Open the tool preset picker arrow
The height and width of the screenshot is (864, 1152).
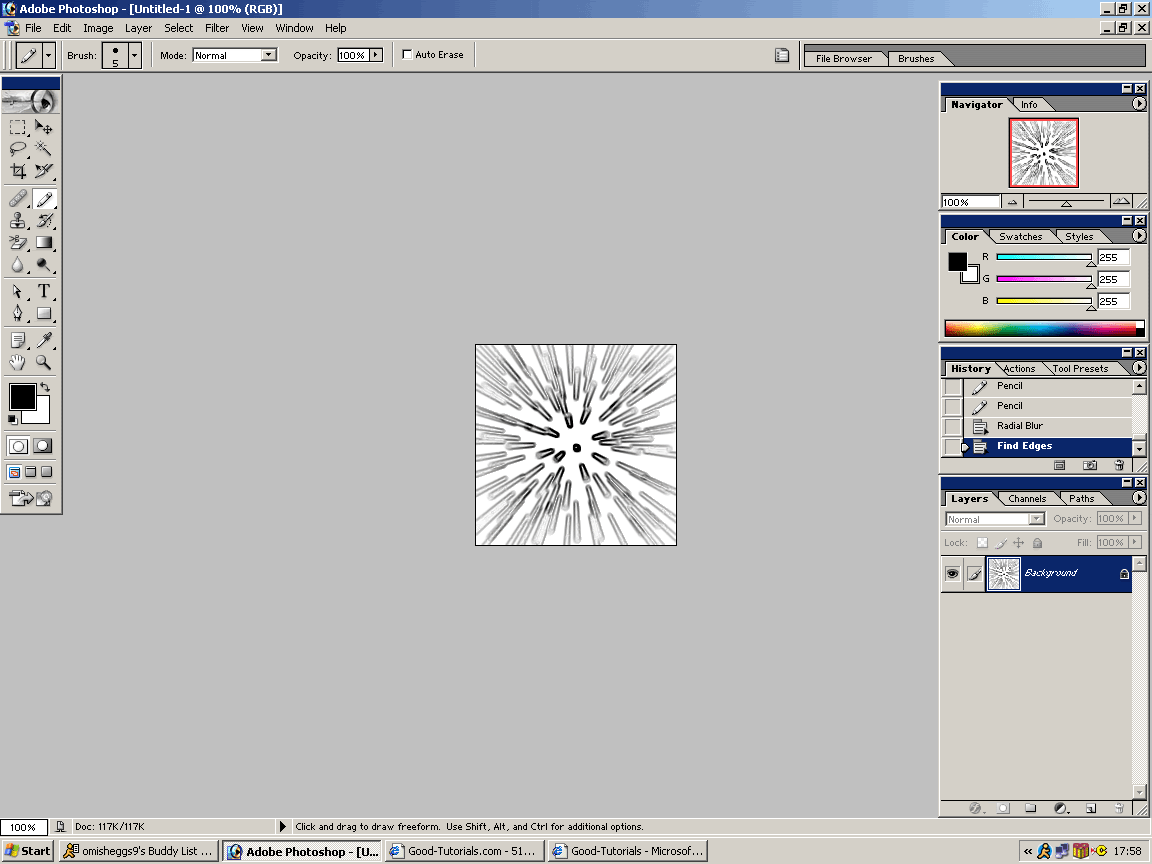tap(48, 55)
